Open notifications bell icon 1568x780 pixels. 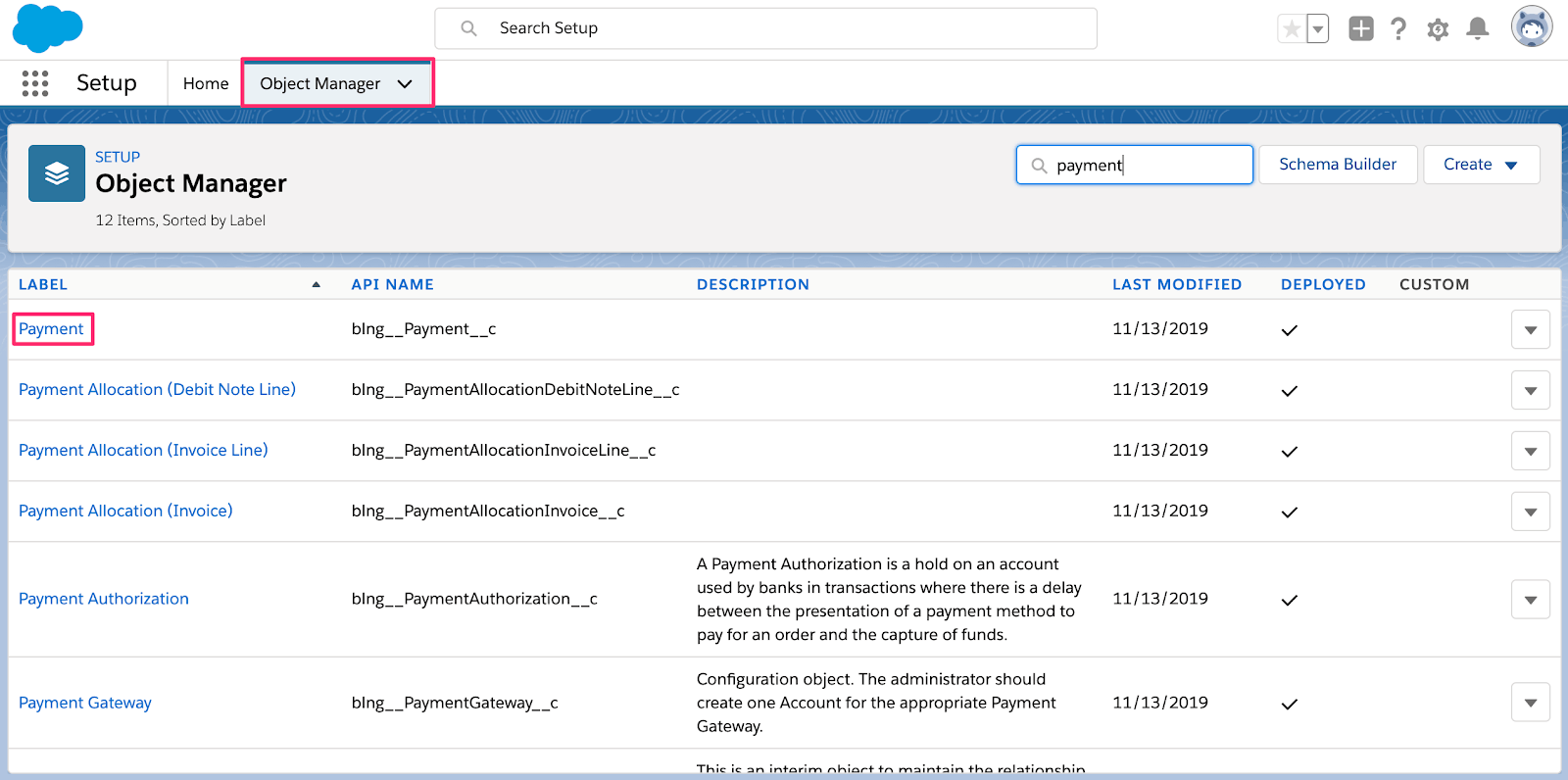pyautogui.click(x=1478, y=28)
